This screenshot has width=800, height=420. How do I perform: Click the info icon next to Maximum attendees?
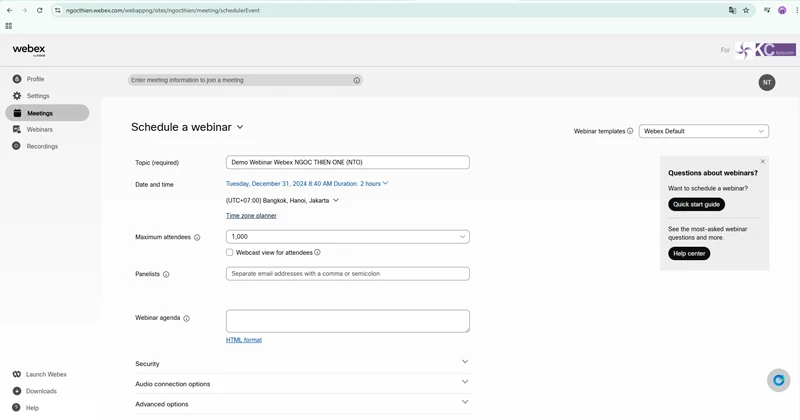pos(197,237)
